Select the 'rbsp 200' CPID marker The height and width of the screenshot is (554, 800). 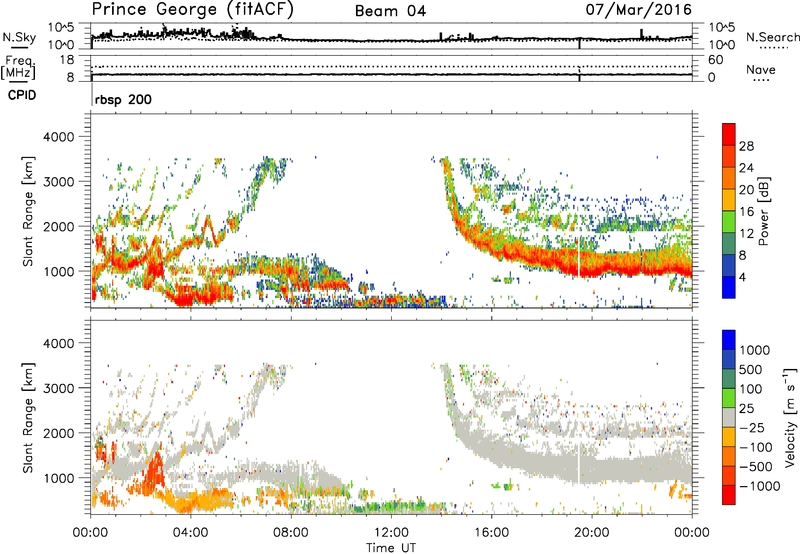click(123, 99)
